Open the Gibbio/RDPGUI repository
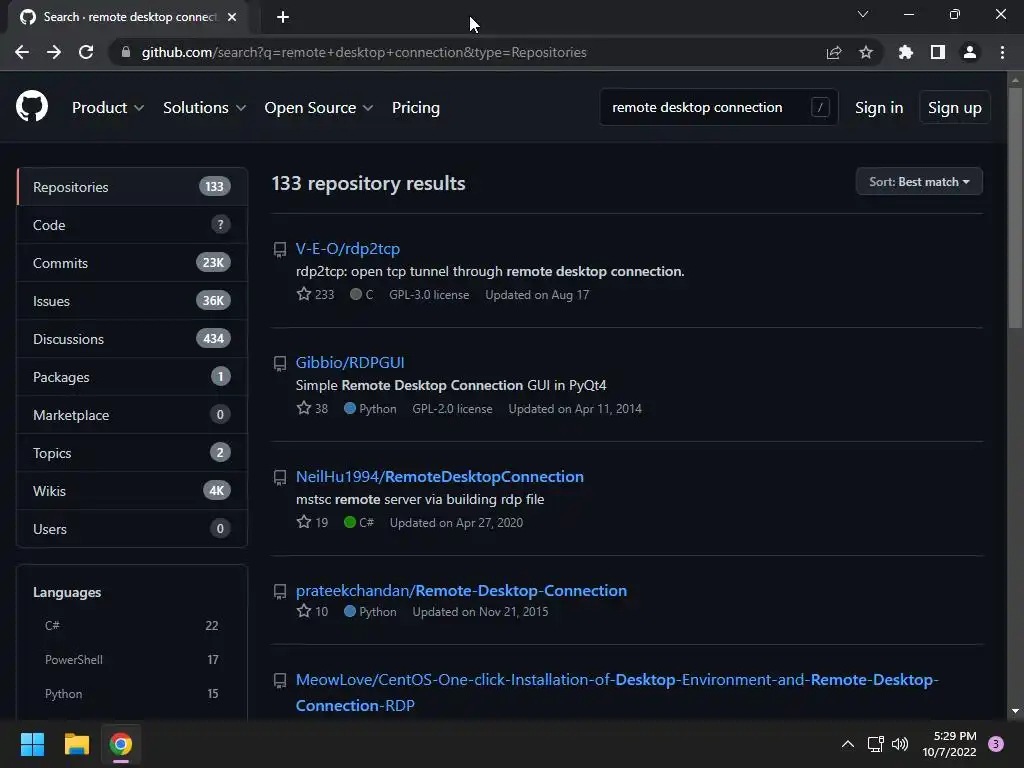This screenshot has width=1024, height=768. pos(350,362)
